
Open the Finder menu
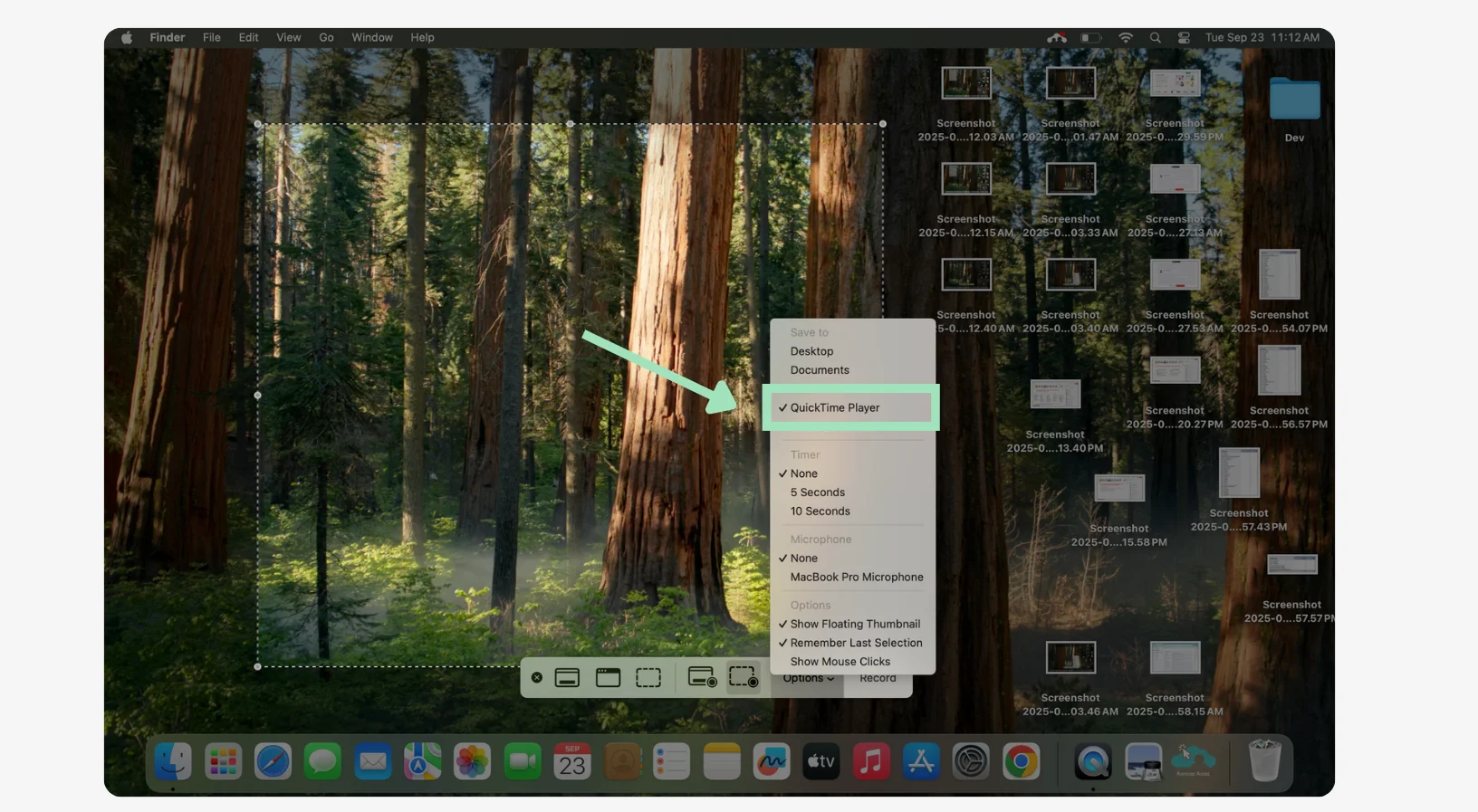point(168,38)
